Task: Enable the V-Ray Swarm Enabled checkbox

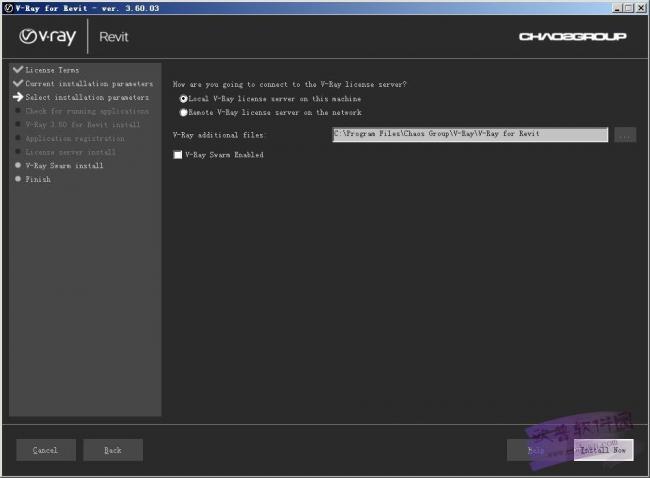Action: [178, 155]
